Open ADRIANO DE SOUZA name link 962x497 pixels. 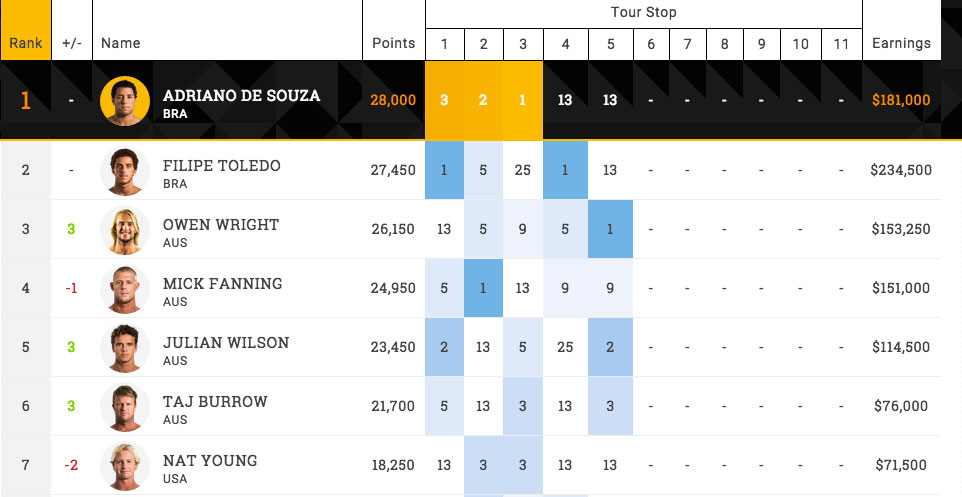241,96
